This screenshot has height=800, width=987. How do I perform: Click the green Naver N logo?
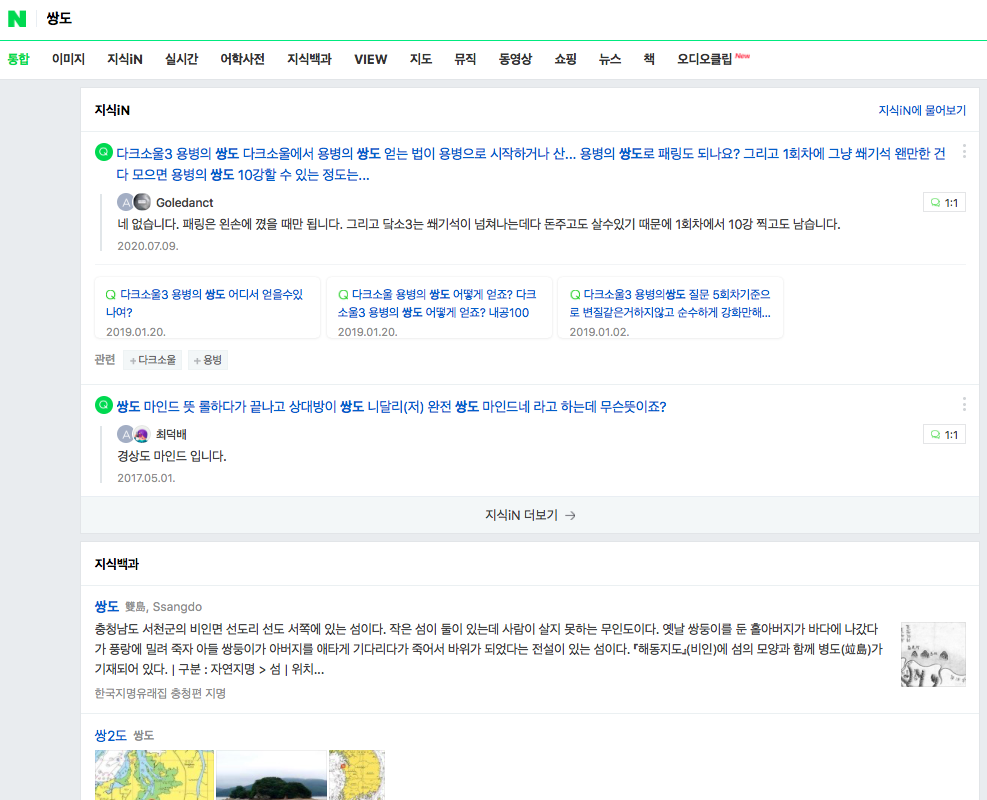point(17,19)
